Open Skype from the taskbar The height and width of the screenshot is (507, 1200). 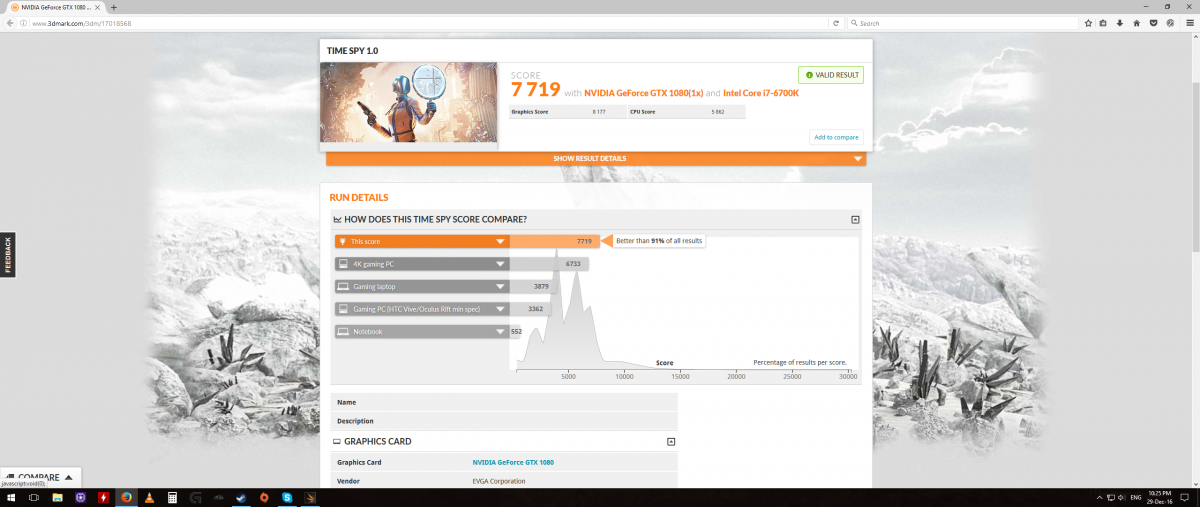(x=287, y=497)
